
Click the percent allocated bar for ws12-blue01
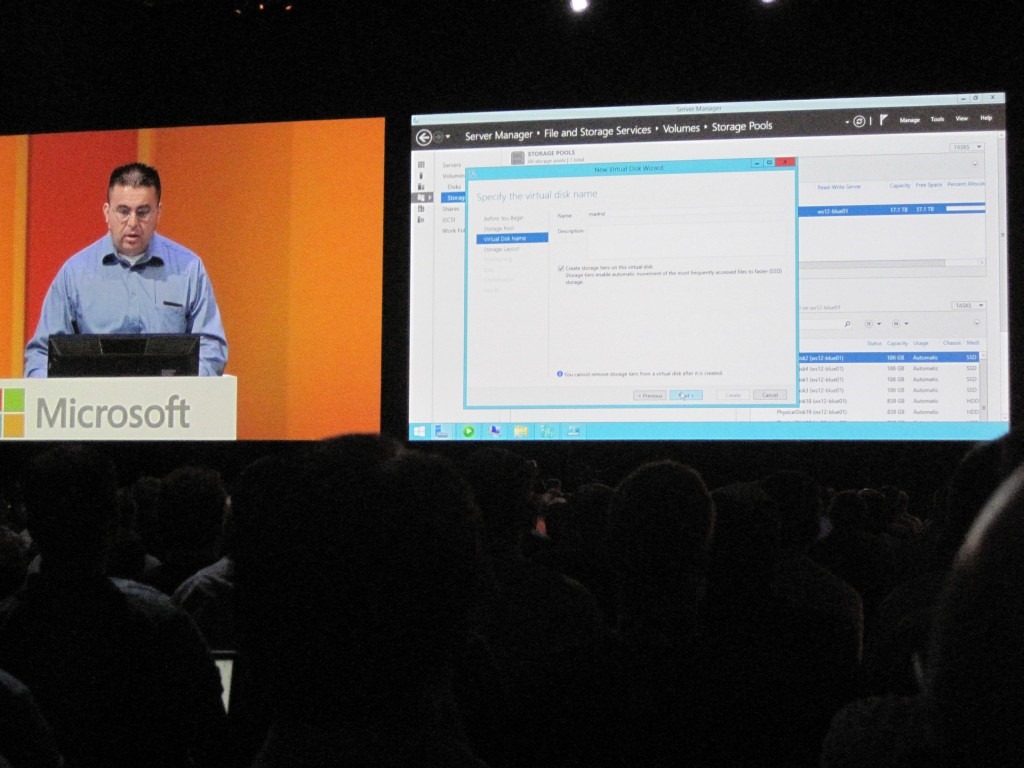(965, 208)
